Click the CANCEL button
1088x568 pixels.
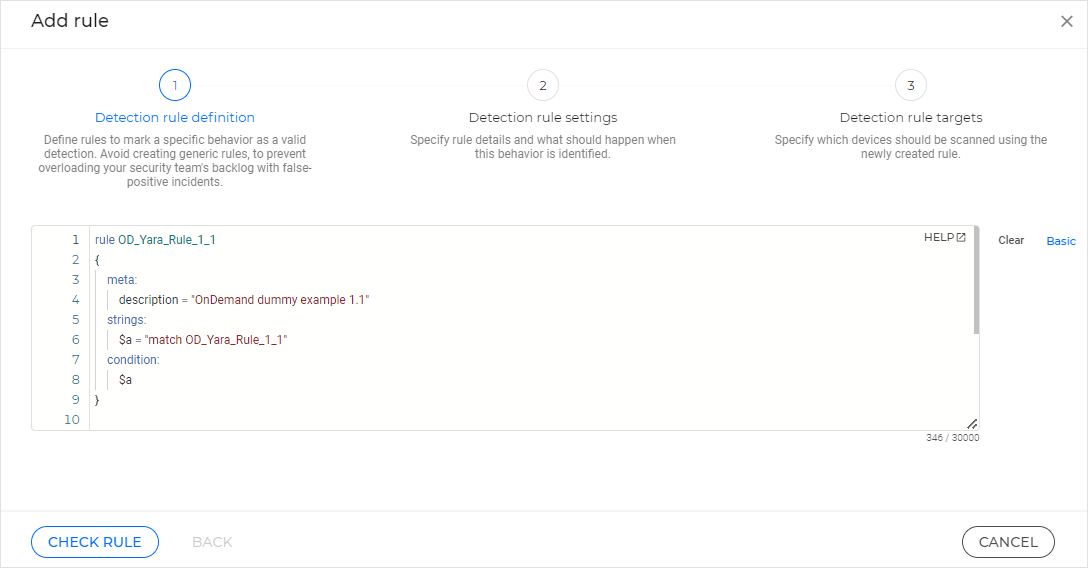pos(1008,542)
